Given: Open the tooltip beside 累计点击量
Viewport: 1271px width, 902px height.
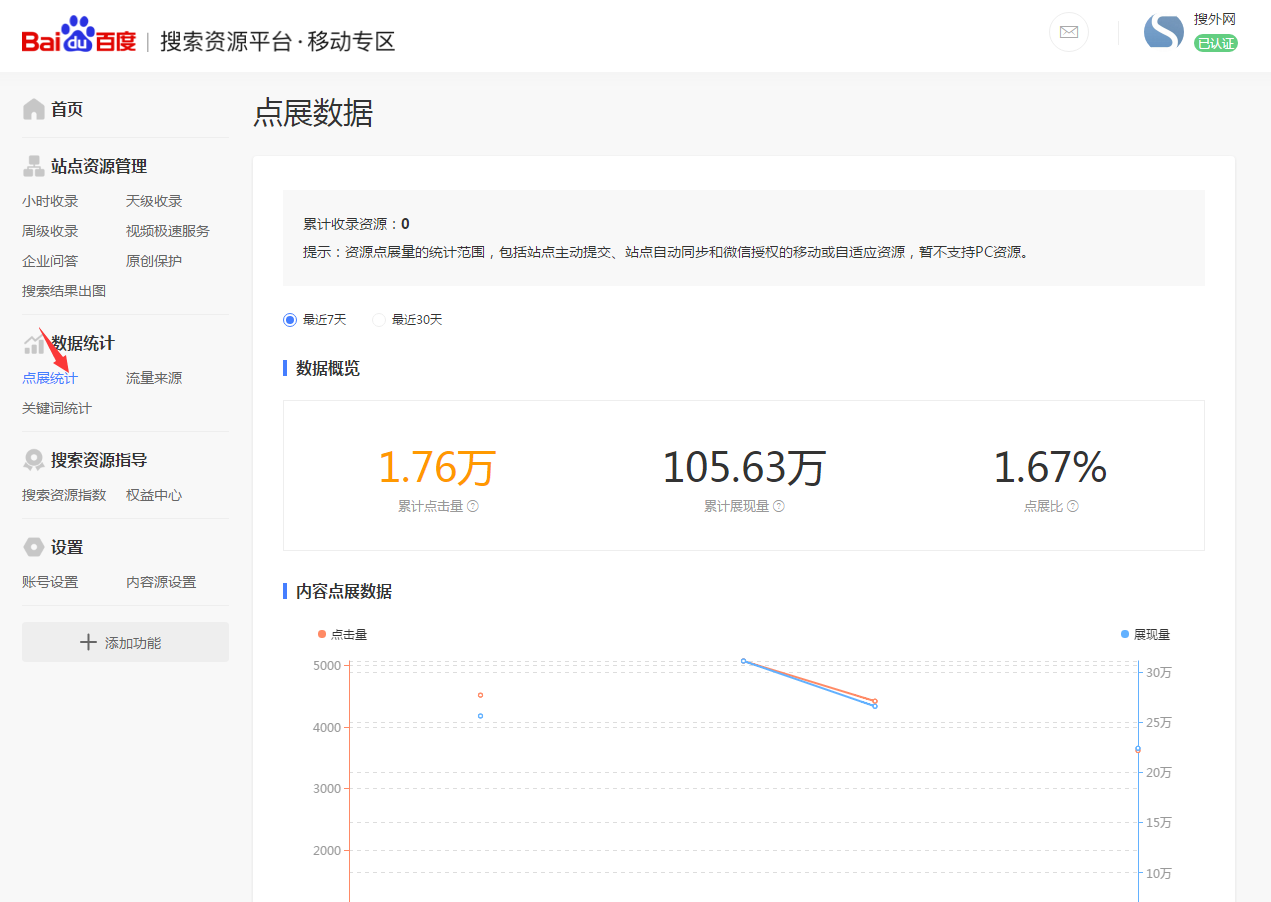Looking at the screenshot, I should point(474,506).
